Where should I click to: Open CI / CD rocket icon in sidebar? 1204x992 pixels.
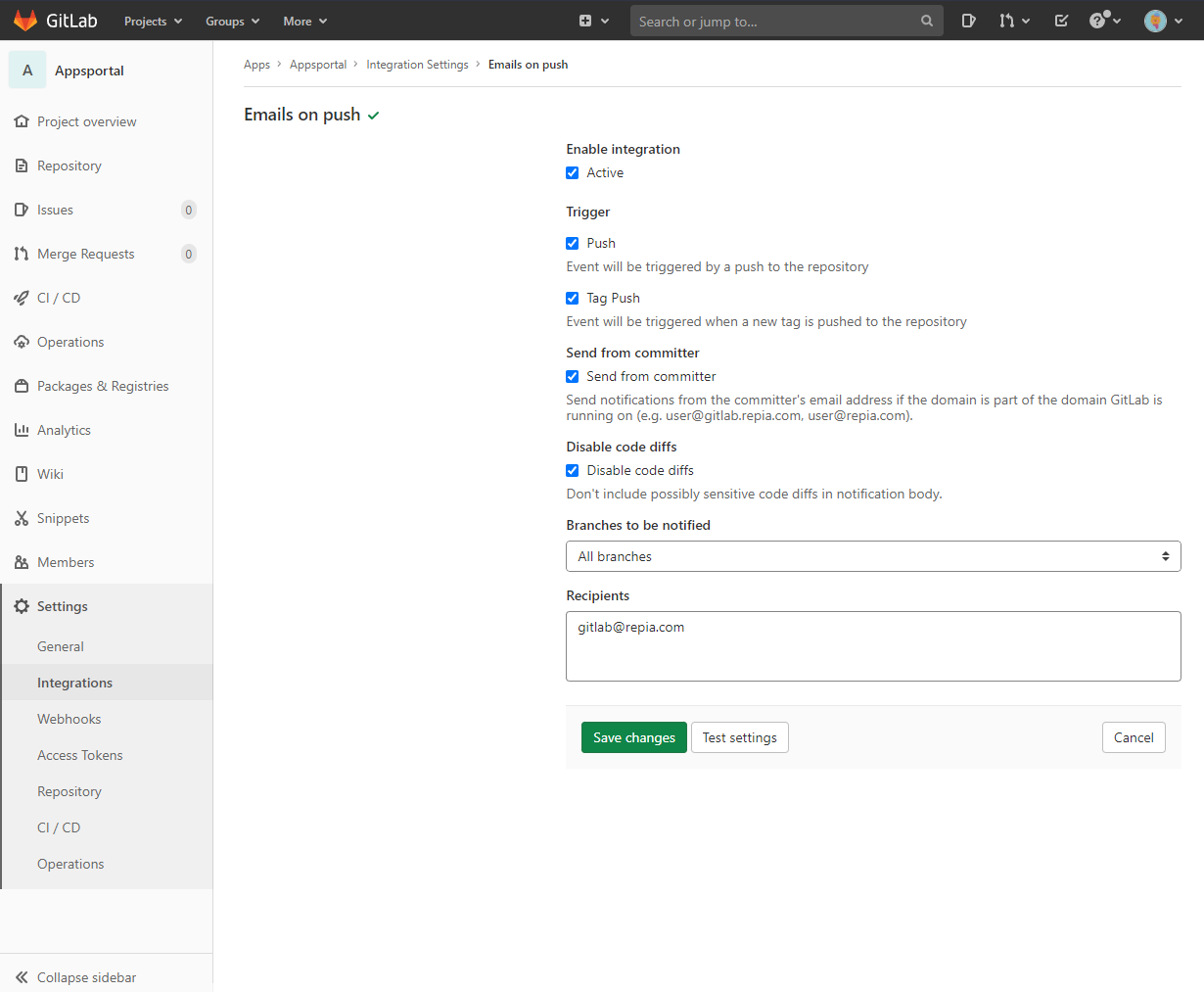tap(22, 298)
